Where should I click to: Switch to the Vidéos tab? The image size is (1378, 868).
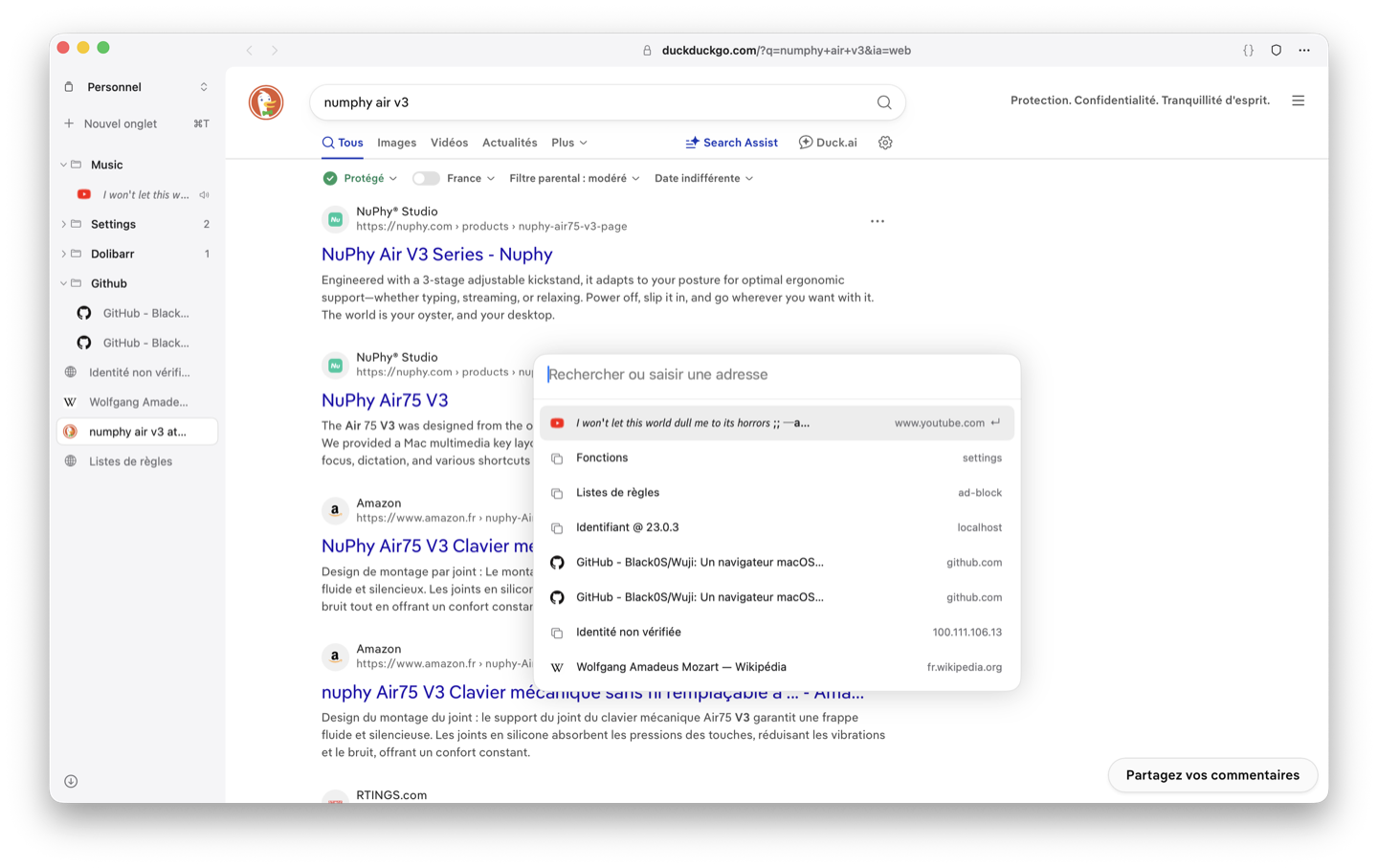click(x=450, y=143)
